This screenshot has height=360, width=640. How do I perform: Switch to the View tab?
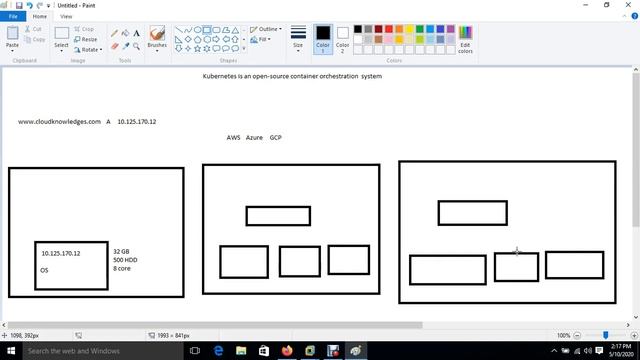66,16
